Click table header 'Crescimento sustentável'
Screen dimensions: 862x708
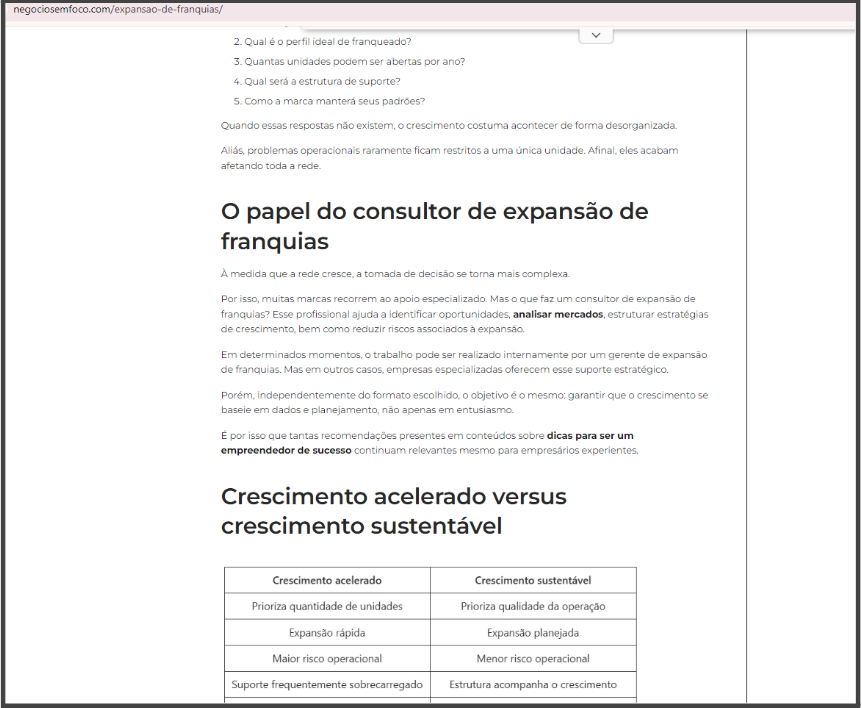533,580
